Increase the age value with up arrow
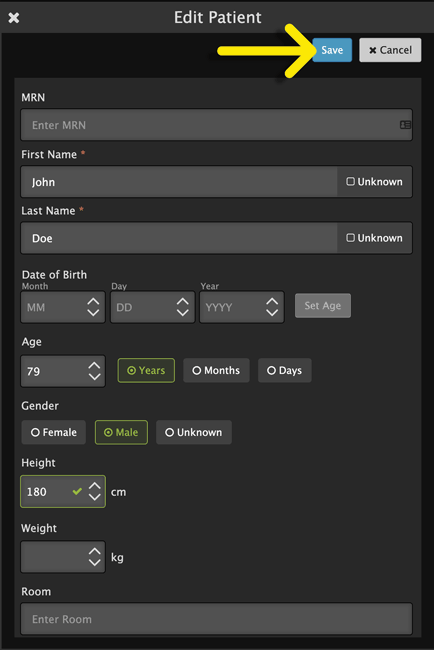 pos(94,366)
